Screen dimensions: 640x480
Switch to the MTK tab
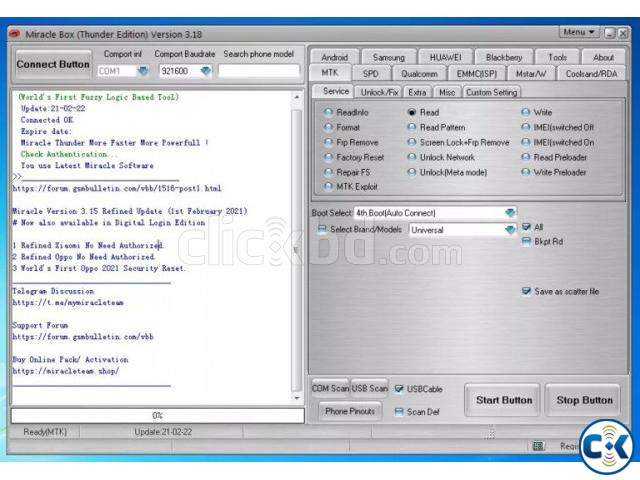[x=330, y=73]
